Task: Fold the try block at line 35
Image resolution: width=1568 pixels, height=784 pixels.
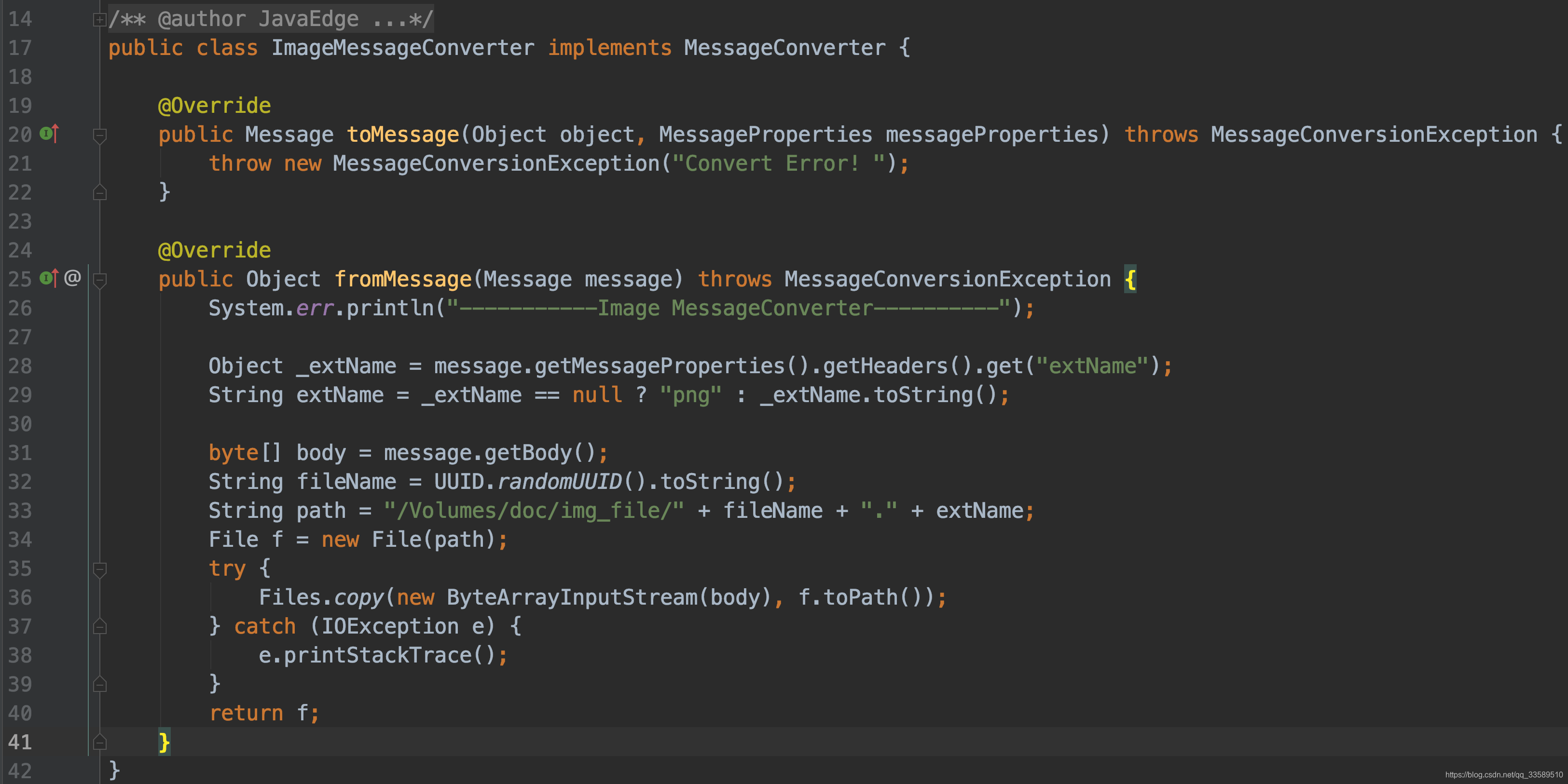Action: click(100, 569)
